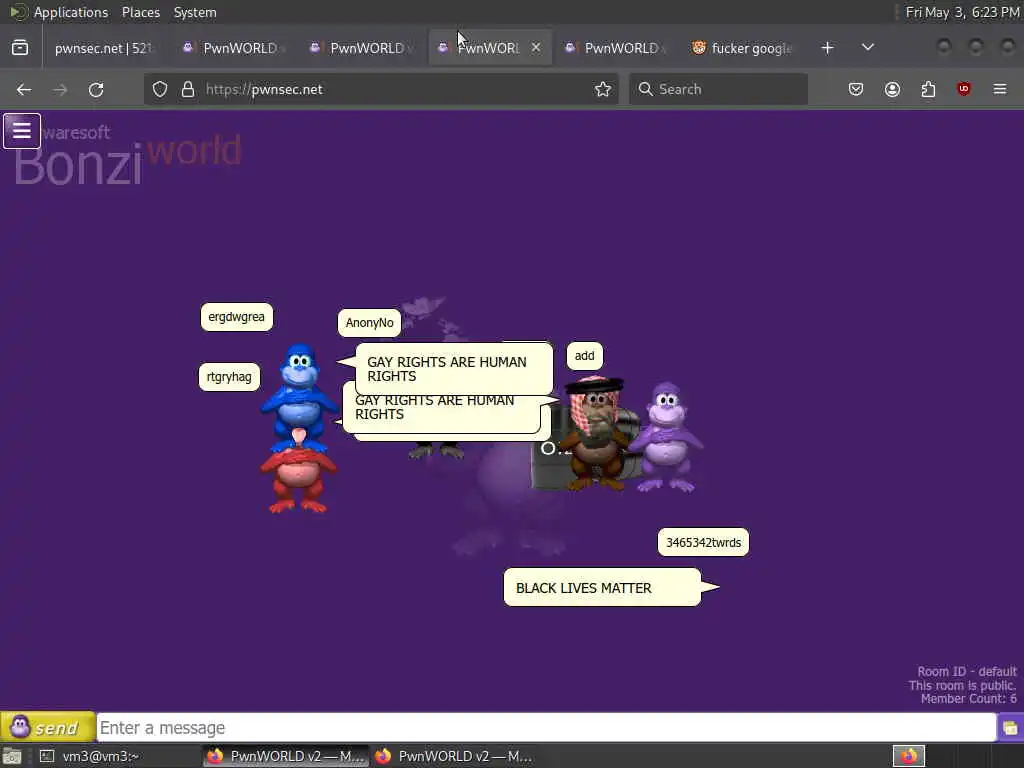Open the Pocket save icon
The height and width of the screenshot is (768, 1024).
856,89
